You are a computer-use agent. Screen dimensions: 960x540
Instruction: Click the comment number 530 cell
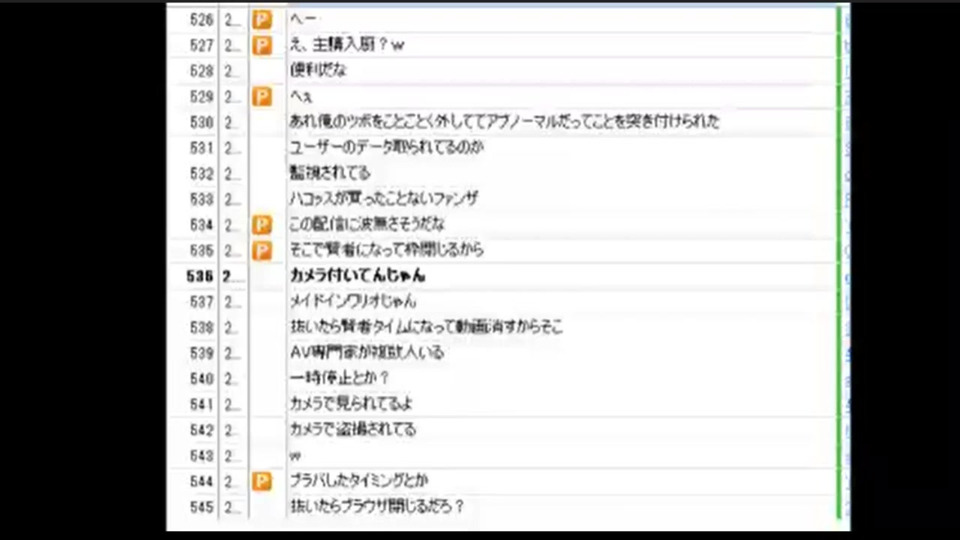(201, 122)
